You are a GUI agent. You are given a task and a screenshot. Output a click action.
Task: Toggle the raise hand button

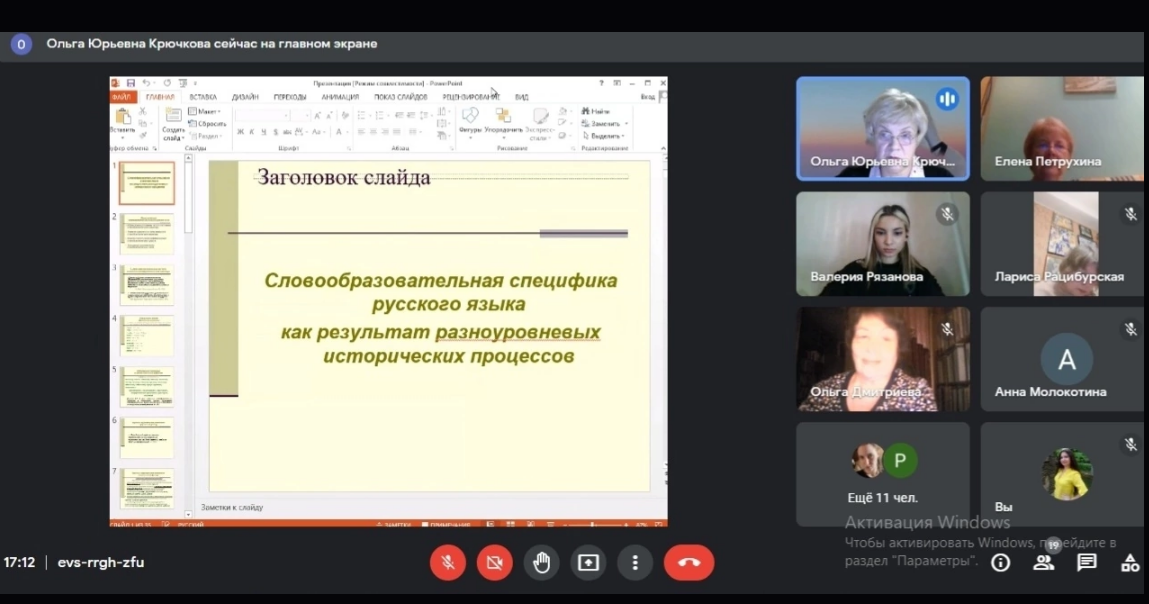542,562
